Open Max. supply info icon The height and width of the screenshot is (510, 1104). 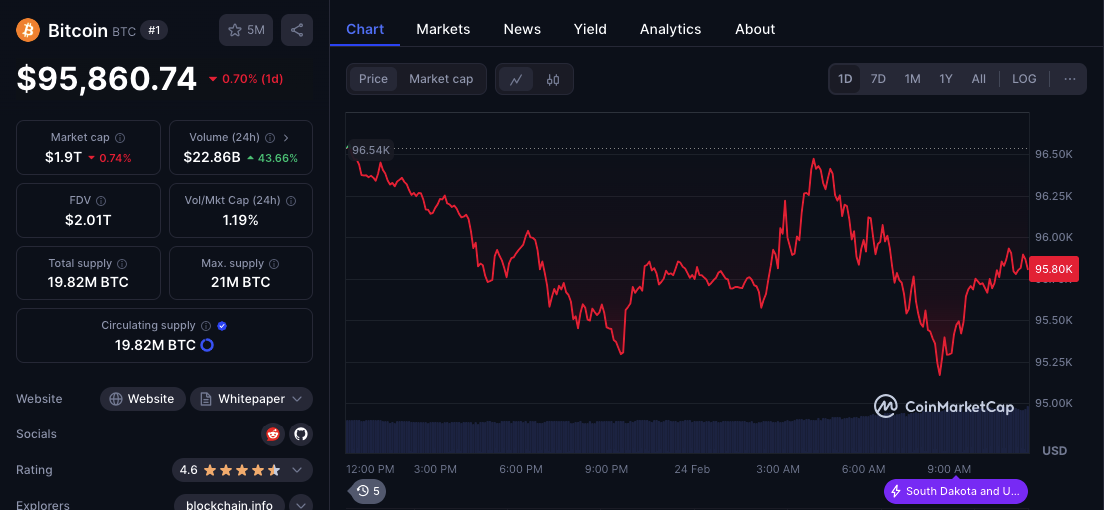[x=274, y=263]
